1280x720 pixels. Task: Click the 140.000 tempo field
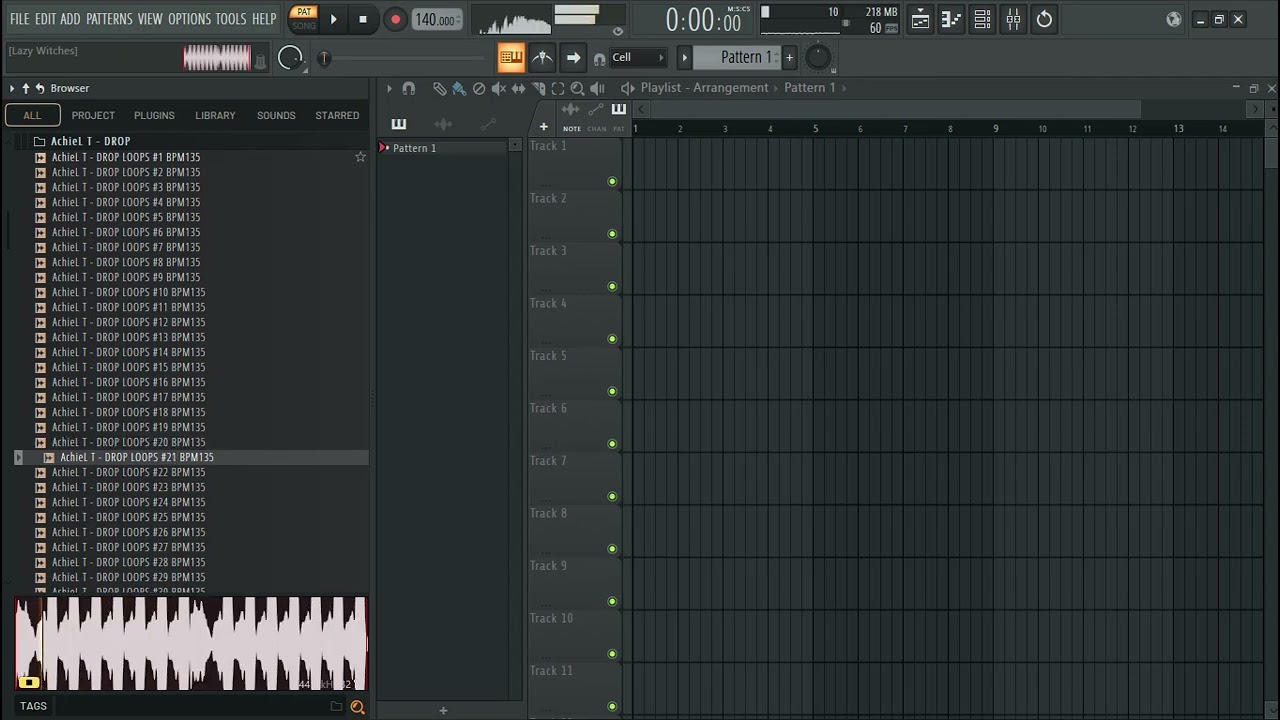coord(437,20)
